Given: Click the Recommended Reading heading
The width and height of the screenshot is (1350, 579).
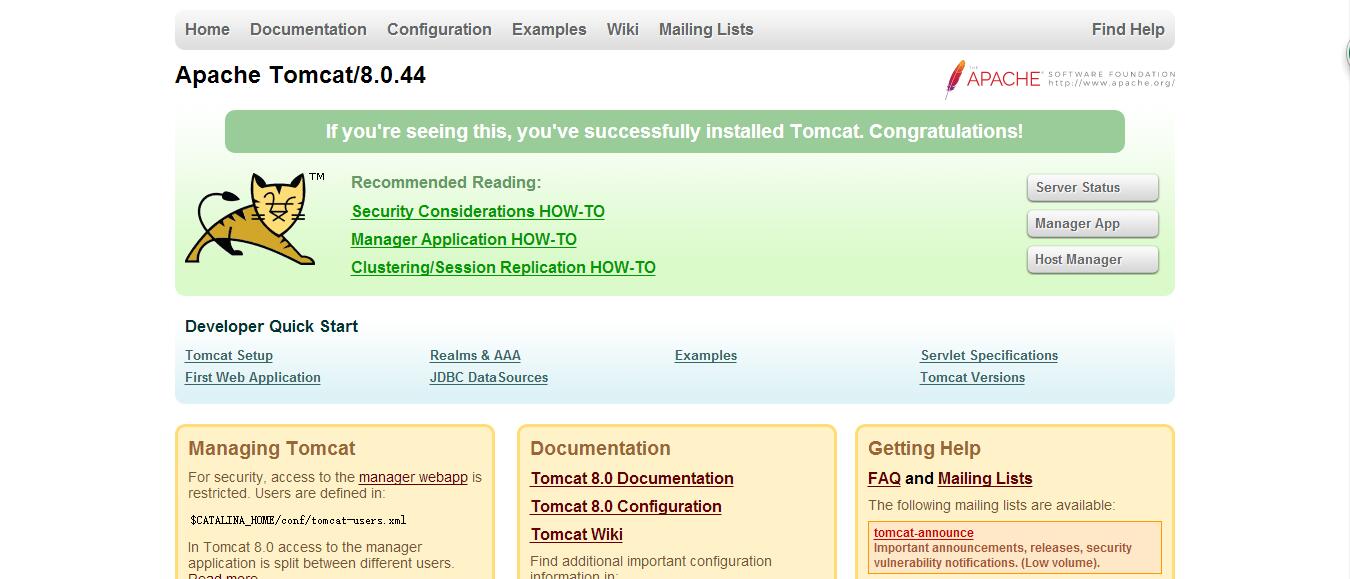Looking at the screenshot, I should [446, 183].
